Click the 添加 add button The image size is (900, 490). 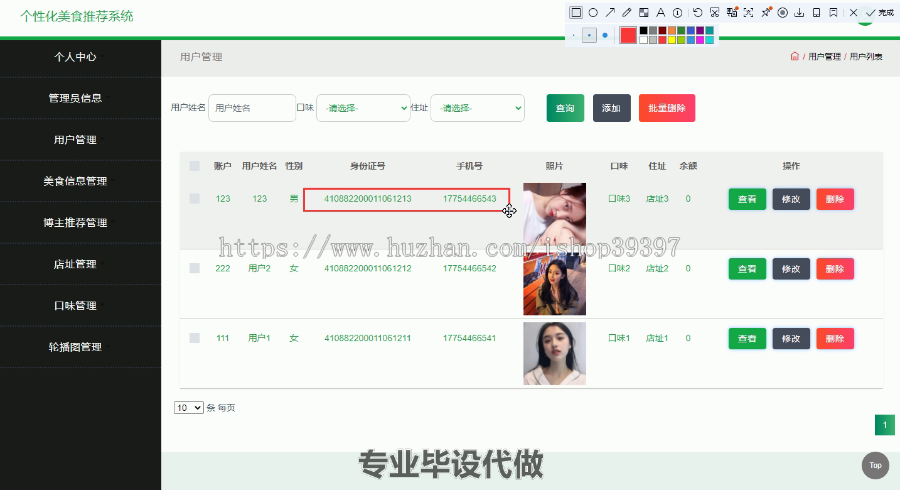point(611,108)
